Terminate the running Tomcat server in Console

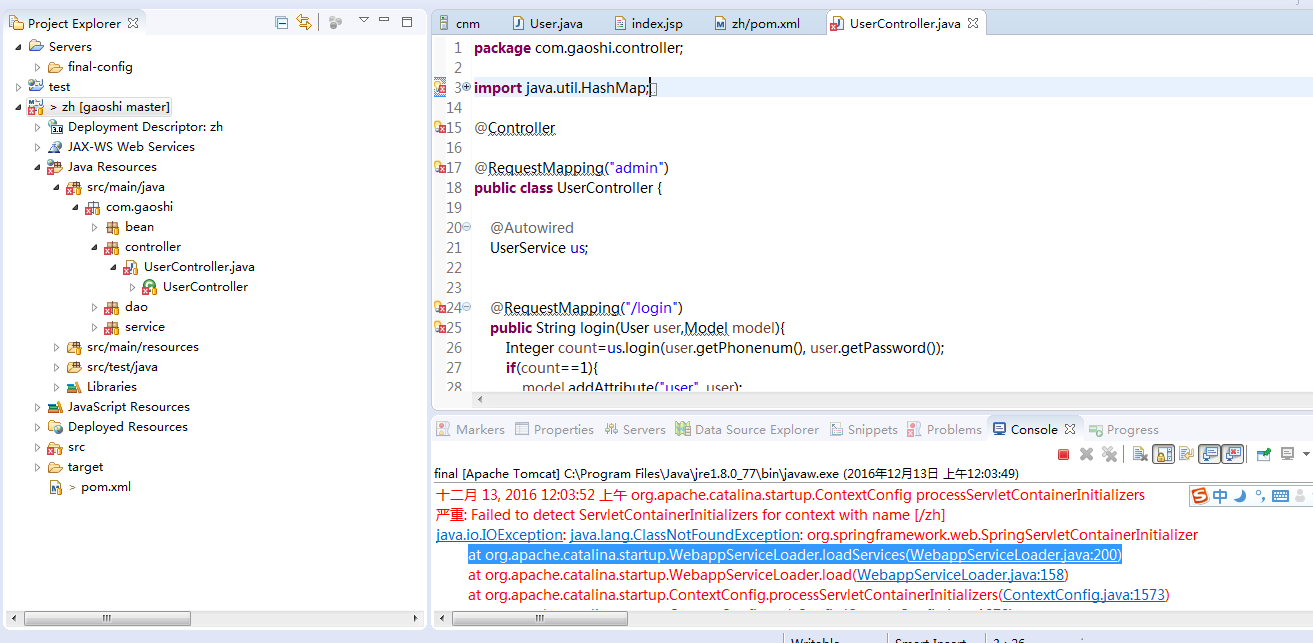tap(1063, 454)
